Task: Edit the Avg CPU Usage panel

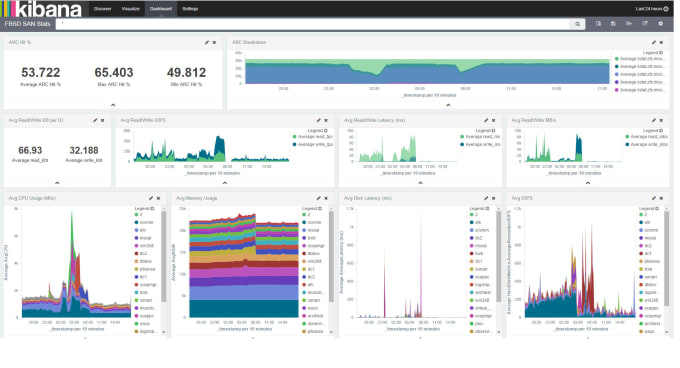Action: point(151,198)
